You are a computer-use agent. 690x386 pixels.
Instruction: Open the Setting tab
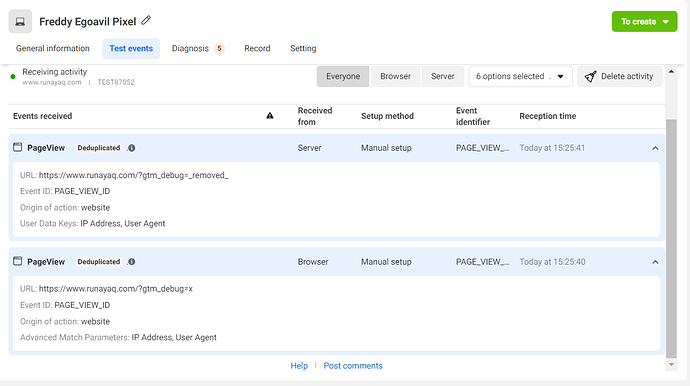303,48
